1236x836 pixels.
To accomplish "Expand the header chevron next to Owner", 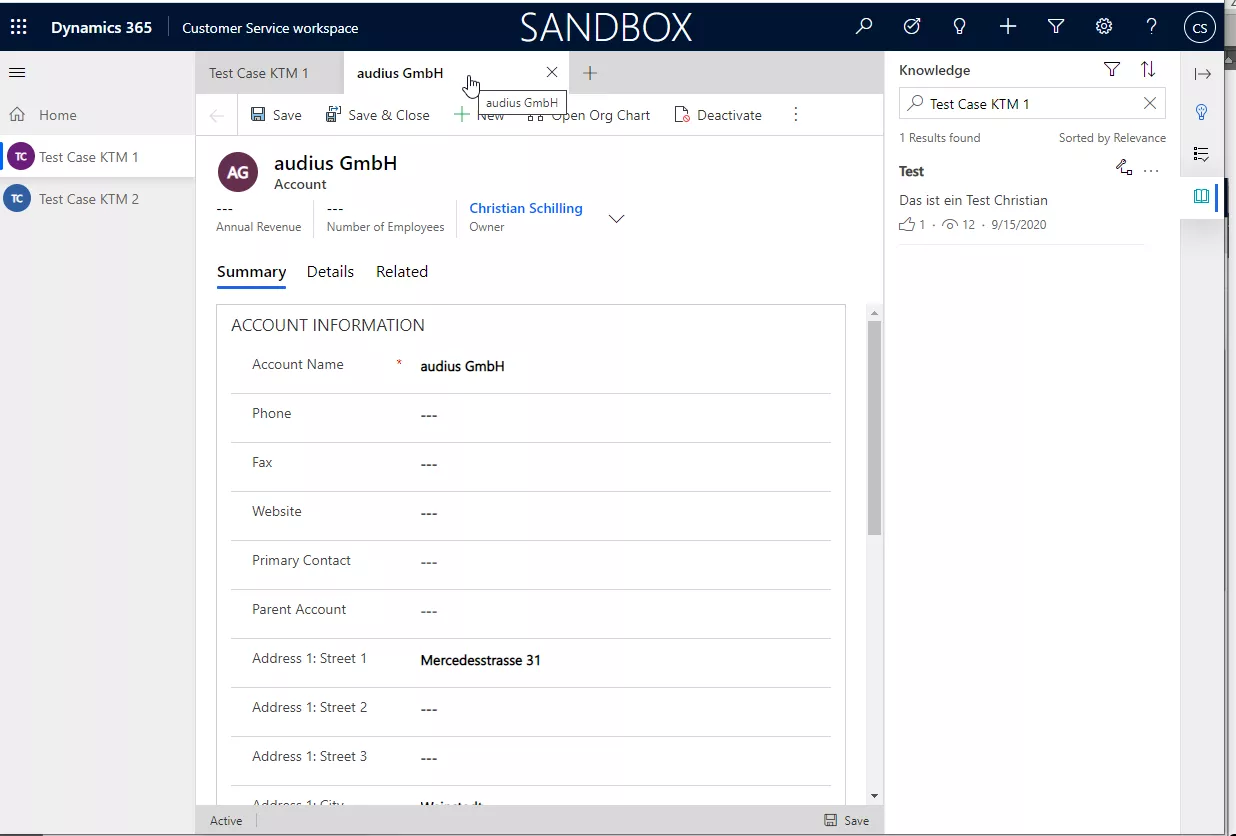I will 617,219.
